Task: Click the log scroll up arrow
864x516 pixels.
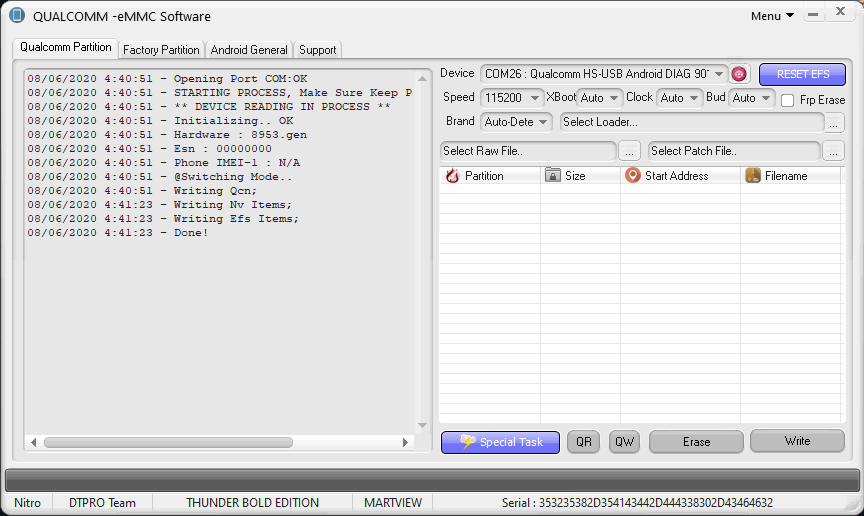Action: point(423,79)
